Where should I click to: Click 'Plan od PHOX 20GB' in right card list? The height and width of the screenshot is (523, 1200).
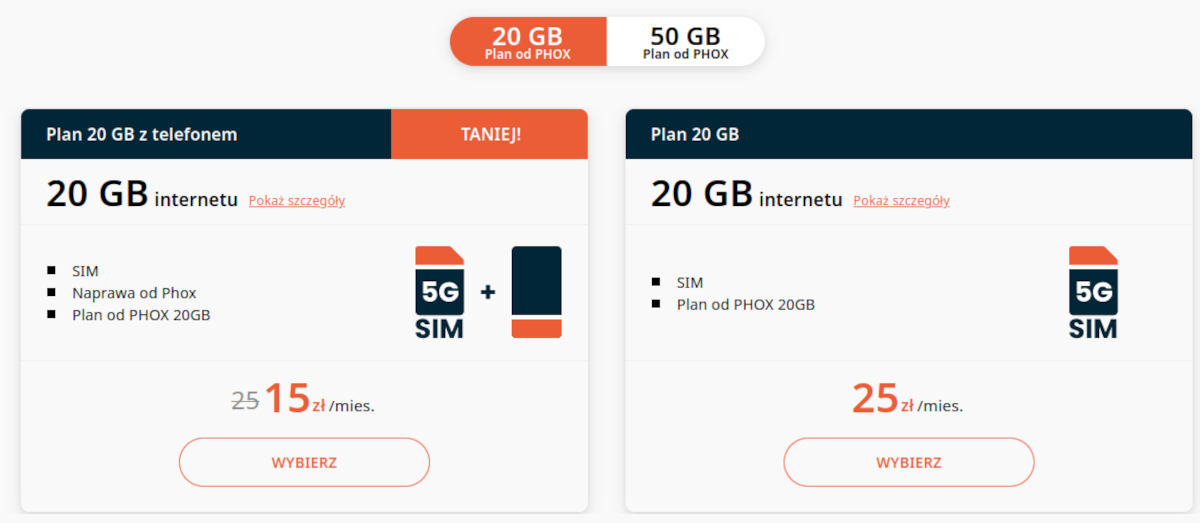[x=745, y=304]
